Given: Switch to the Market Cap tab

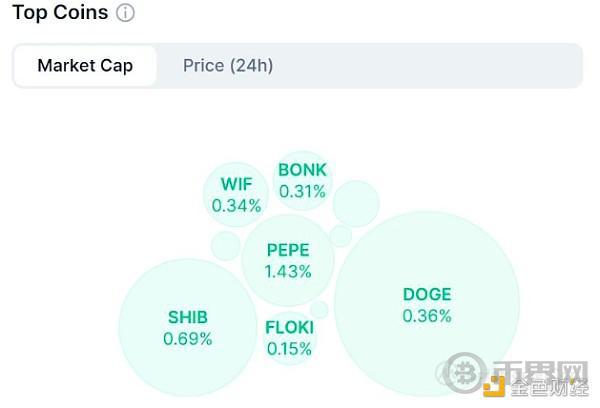Looking at the screenshot, I should coord(85,66).
